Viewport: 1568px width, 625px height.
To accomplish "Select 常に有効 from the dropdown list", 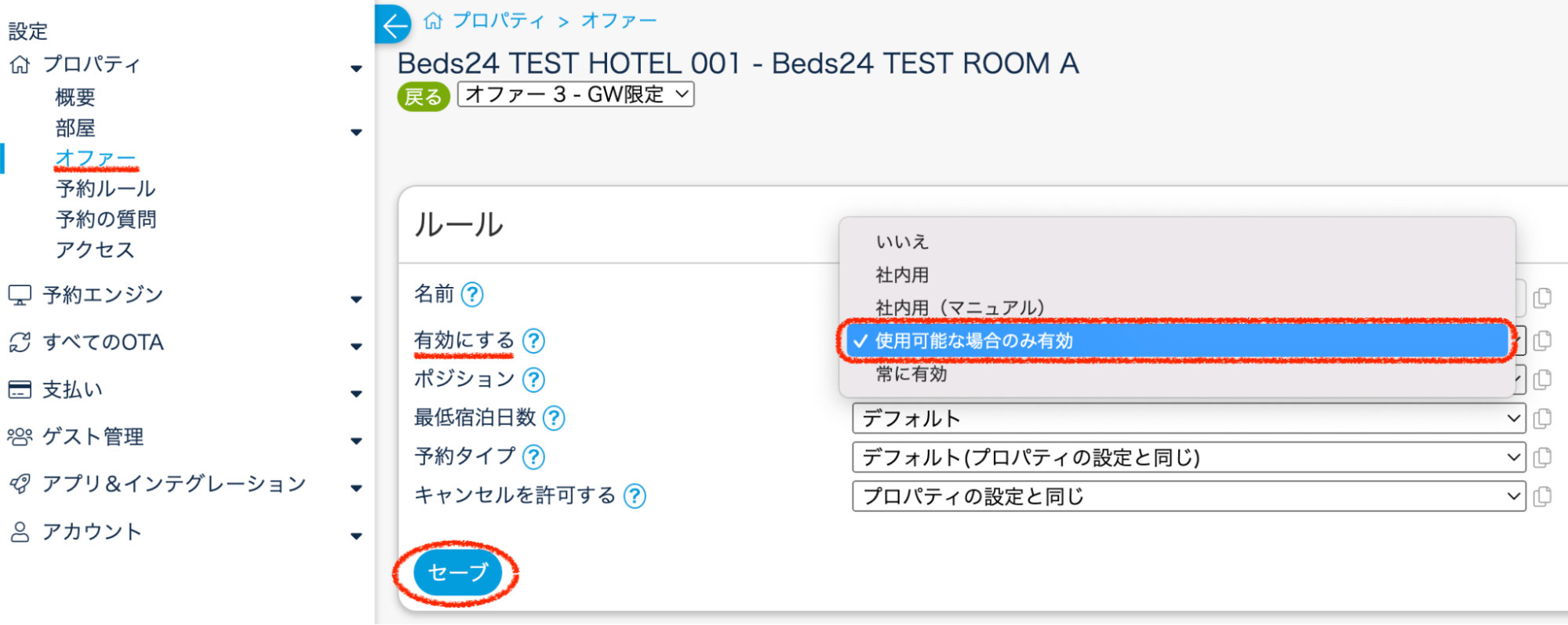I will (x=911, y=374).
